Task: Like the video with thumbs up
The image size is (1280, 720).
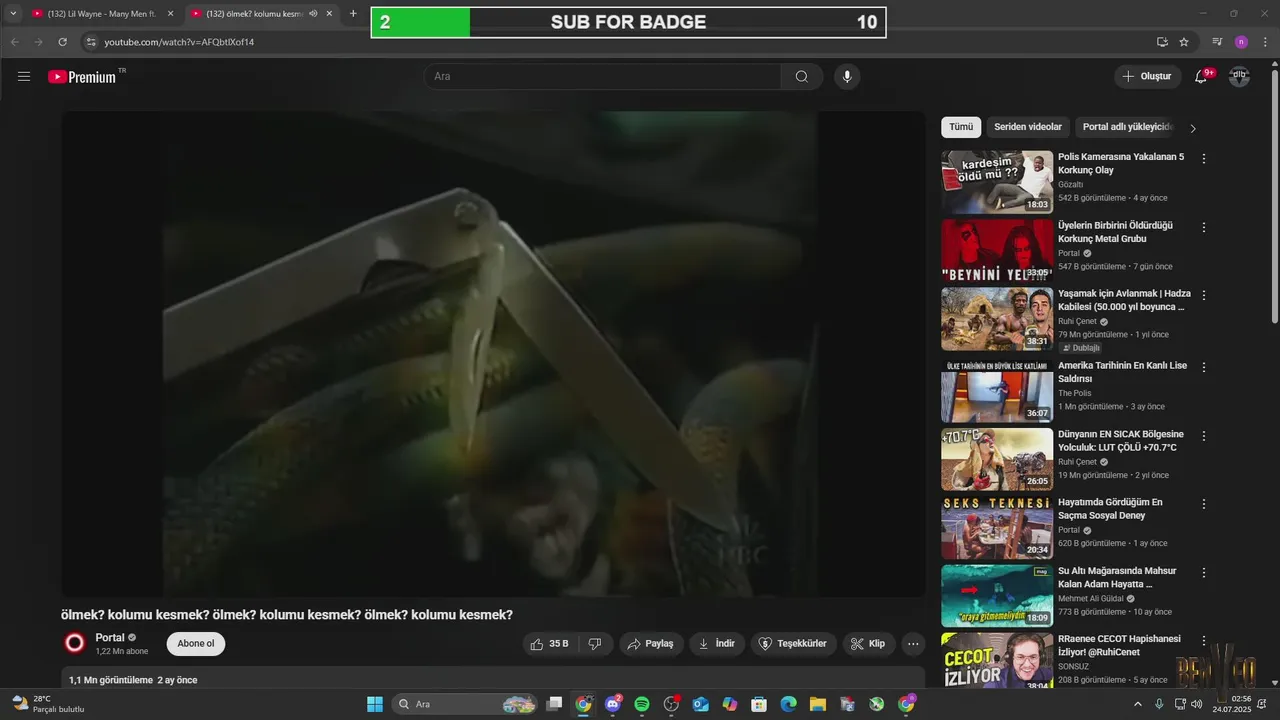Action: (549, 644)
